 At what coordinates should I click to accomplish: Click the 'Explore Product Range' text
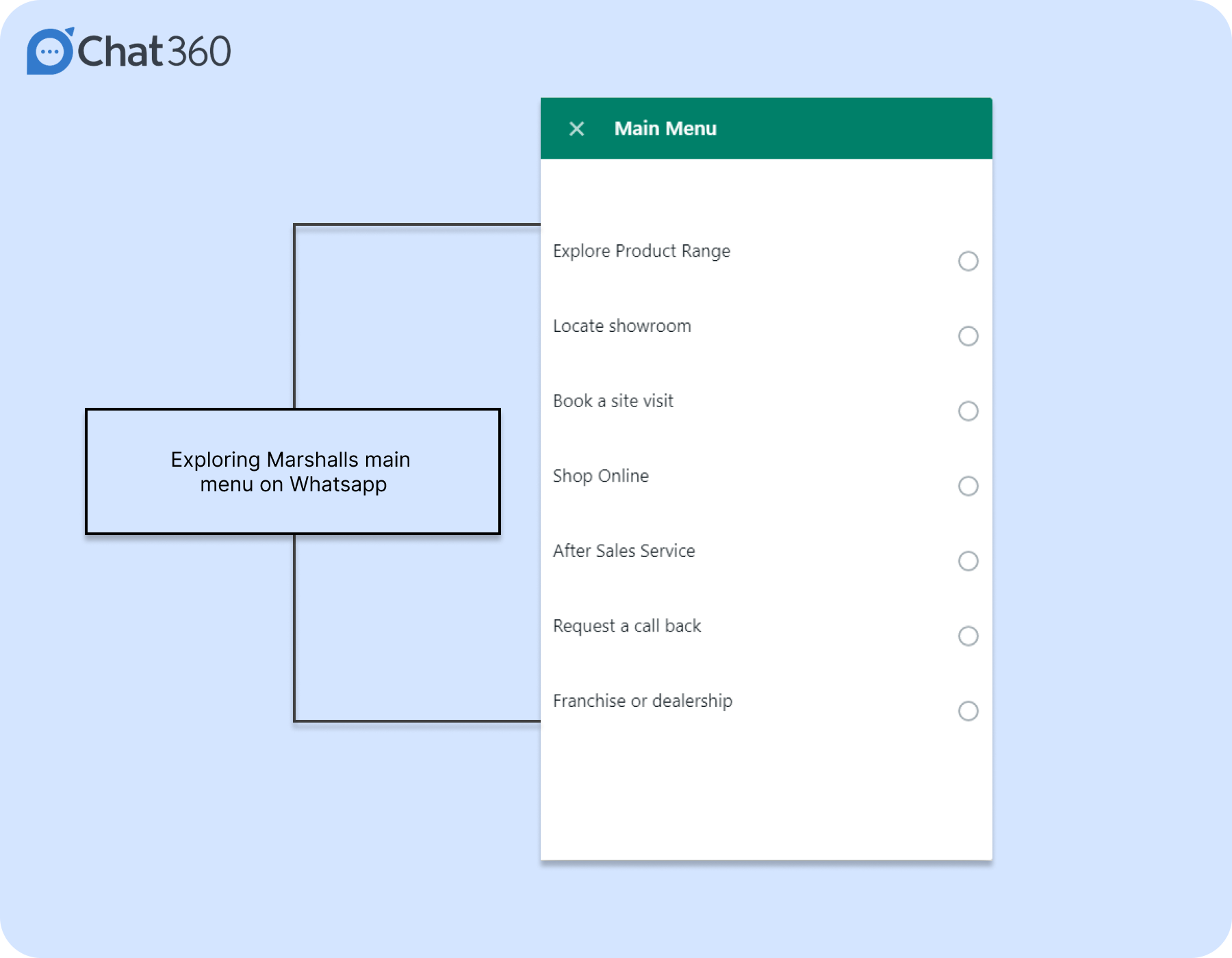641,251
